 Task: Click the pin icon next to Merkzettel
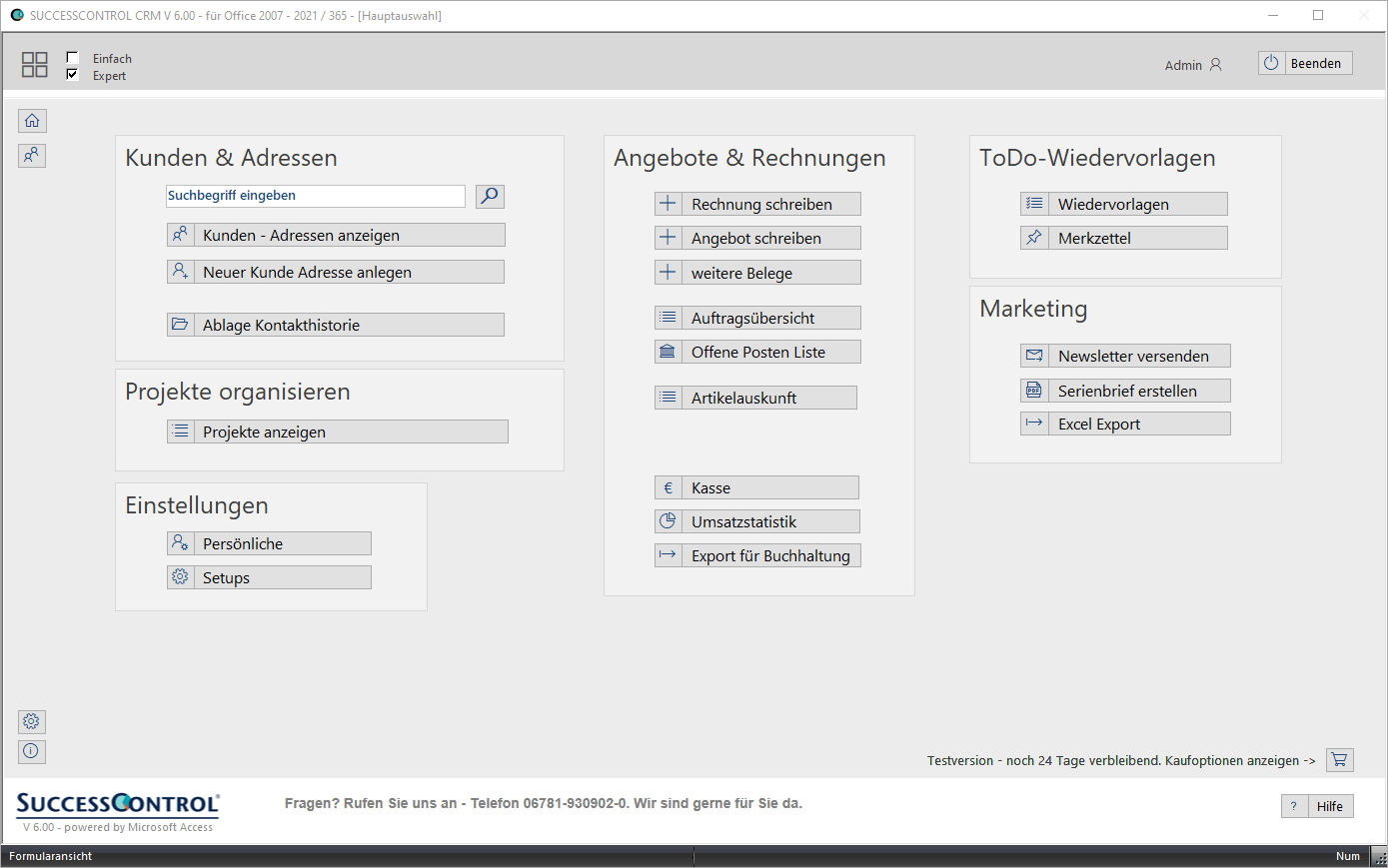click(x=1034, y=238)
